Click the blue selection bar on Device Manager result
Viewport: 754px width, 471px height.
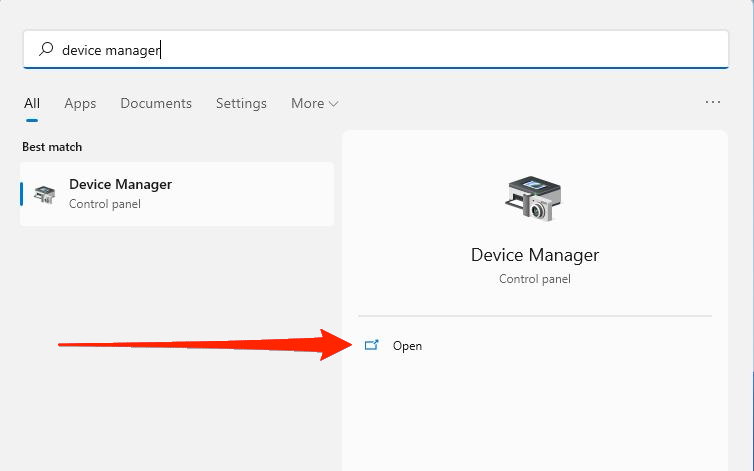(22, 194)
